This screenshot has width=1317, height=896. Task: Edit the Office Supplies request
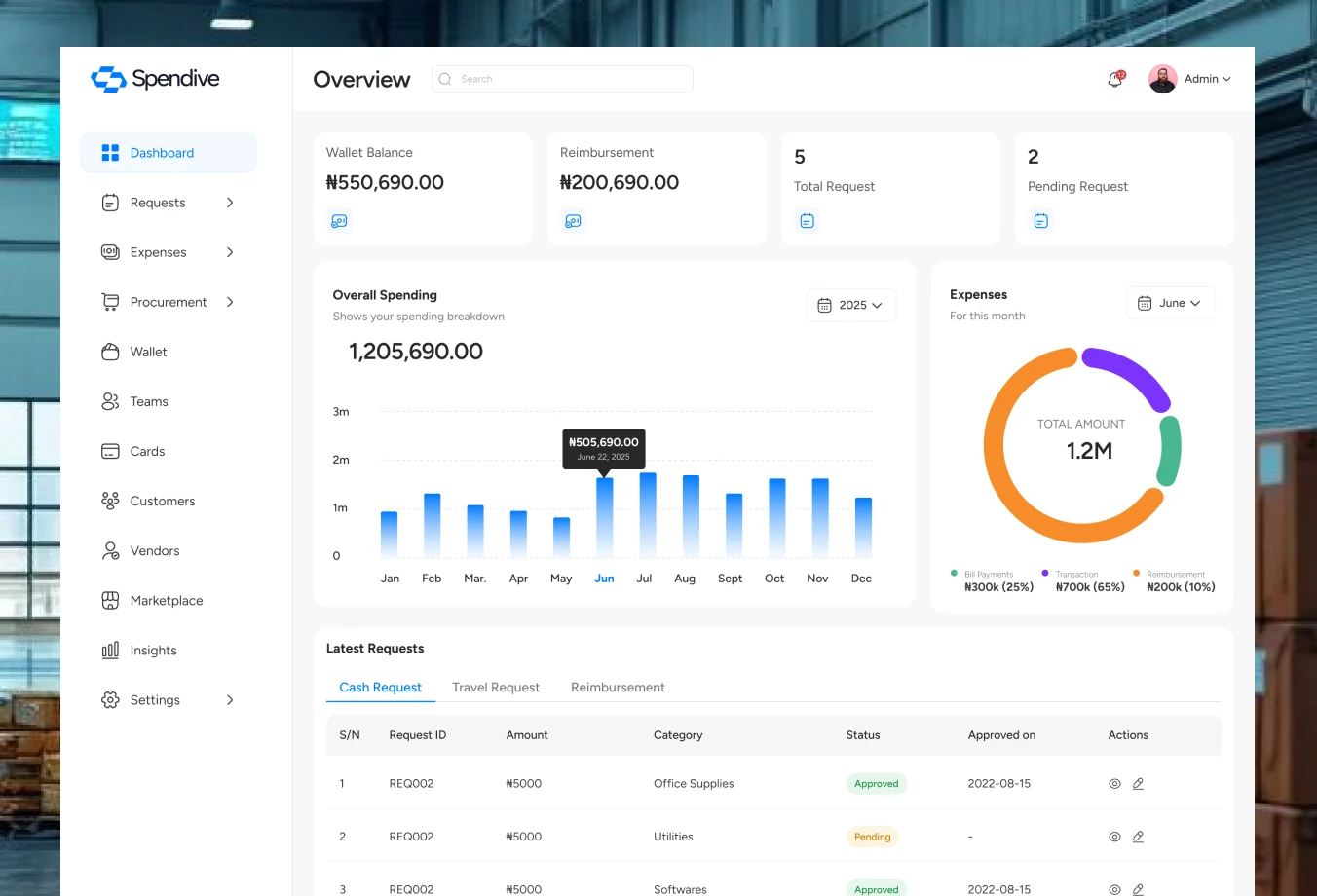1138,784
